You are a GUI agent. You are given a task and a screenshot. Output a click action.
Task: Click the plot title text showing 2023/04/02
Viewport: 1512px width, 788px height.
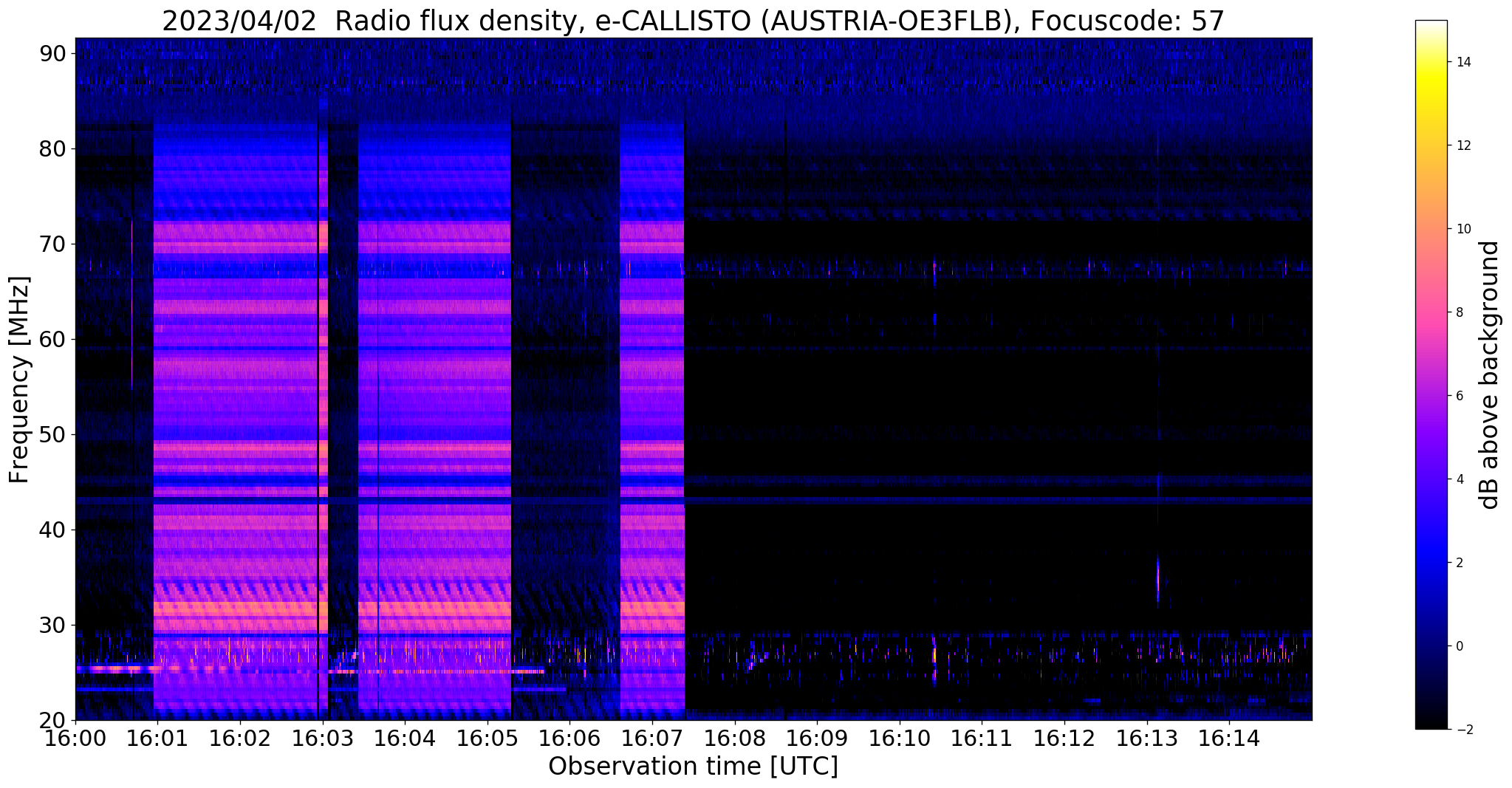tap(693, 21)
